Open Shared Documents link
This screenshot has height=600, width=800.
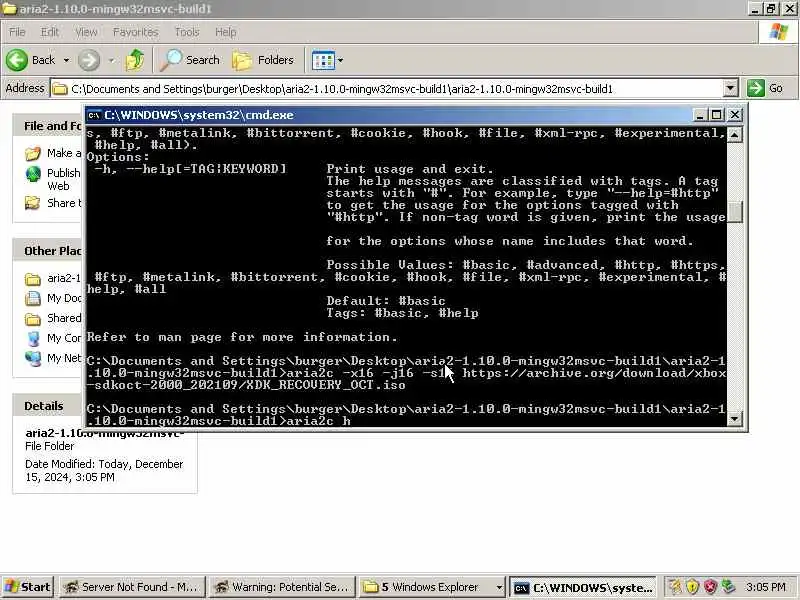tap(64, 318)
